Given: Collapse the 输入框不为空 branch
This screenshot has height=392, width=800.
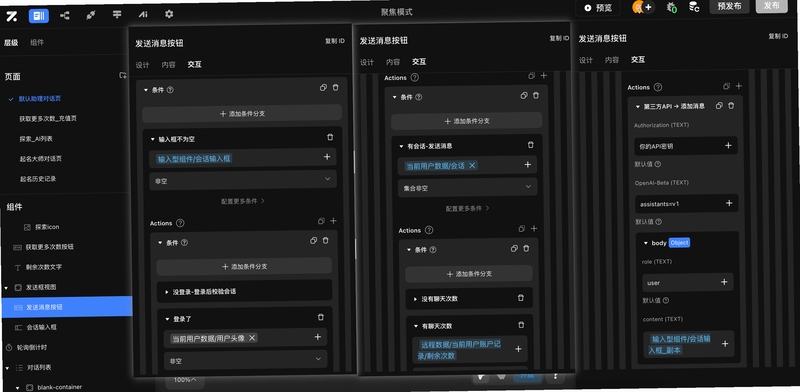Looking at the screenshot, I should pos(152,139).
